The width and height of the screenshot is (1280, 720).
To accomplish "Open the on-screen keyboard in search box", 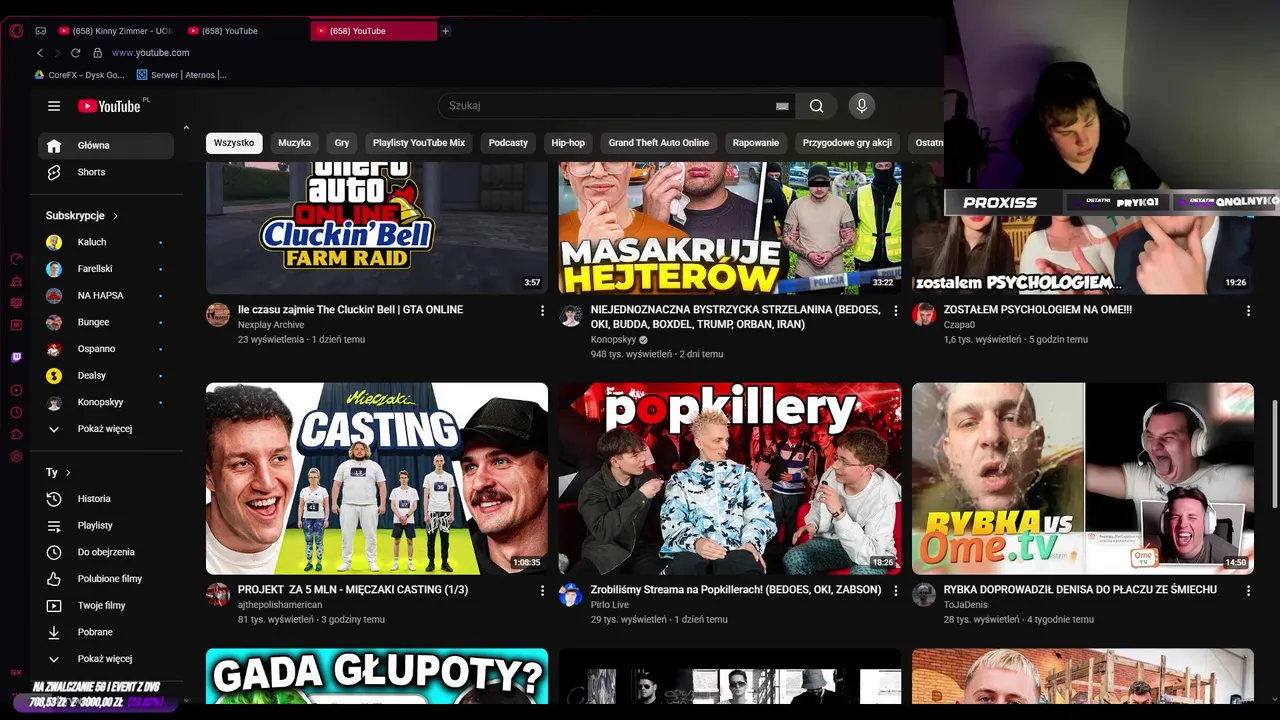I will tap(782, 106).
